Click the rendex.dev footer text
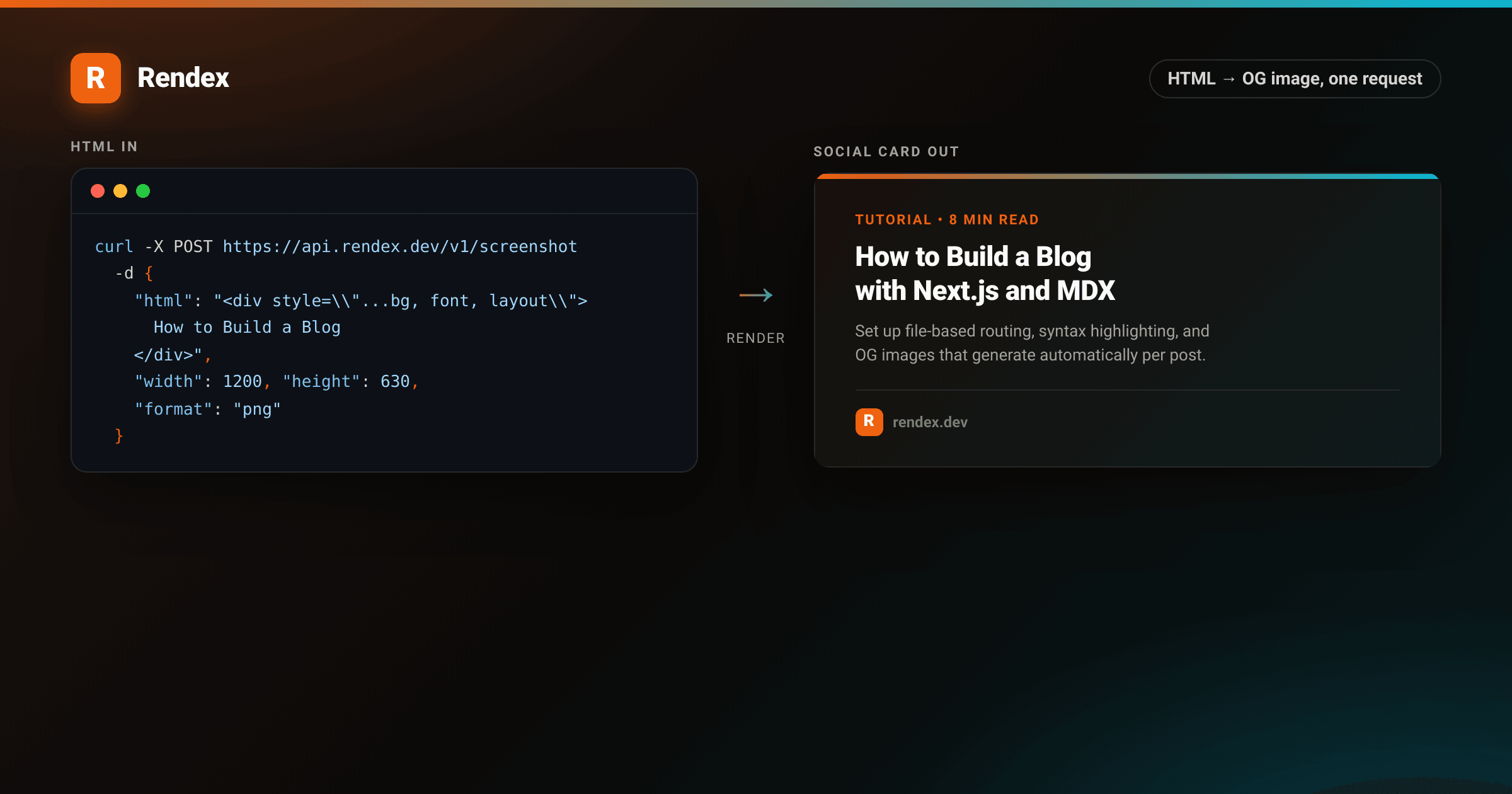Viewport: 1512px width, 794px height. (930, 422)
